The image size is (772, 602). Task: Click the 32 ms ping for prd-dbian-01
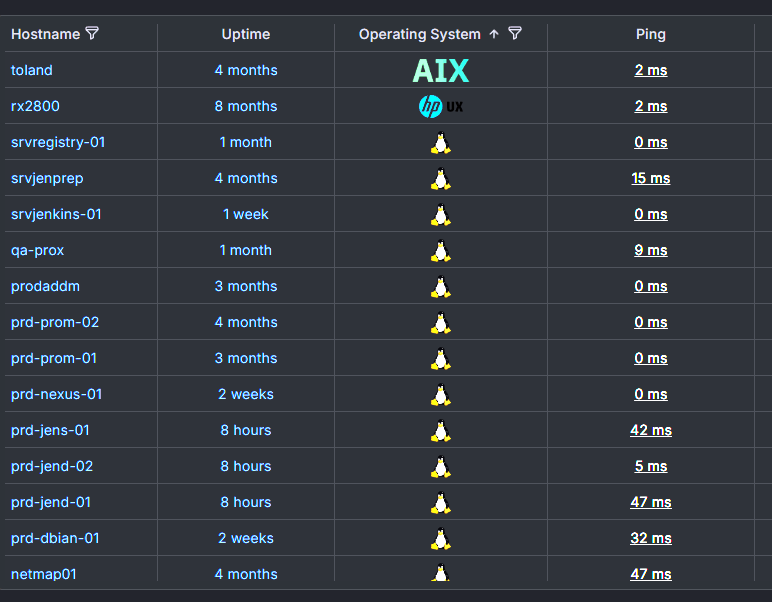(650, 538)
